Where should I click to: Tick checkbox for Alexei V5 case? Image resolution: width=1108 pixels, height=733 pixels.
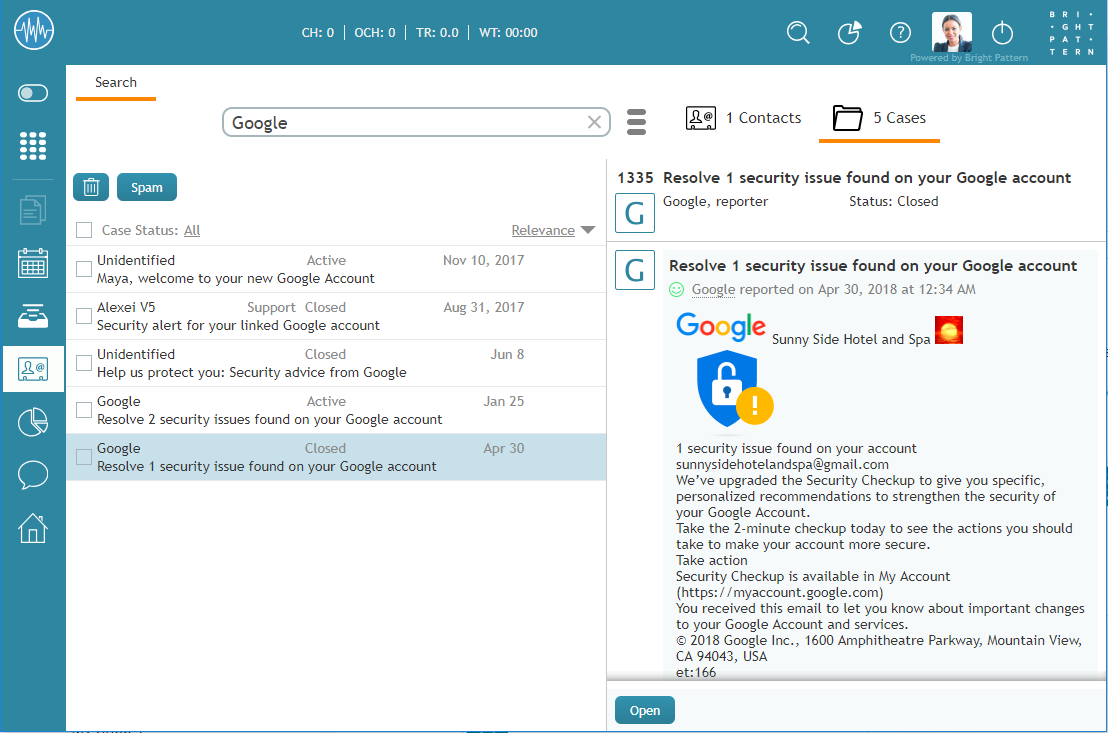[x=84, y=316]
